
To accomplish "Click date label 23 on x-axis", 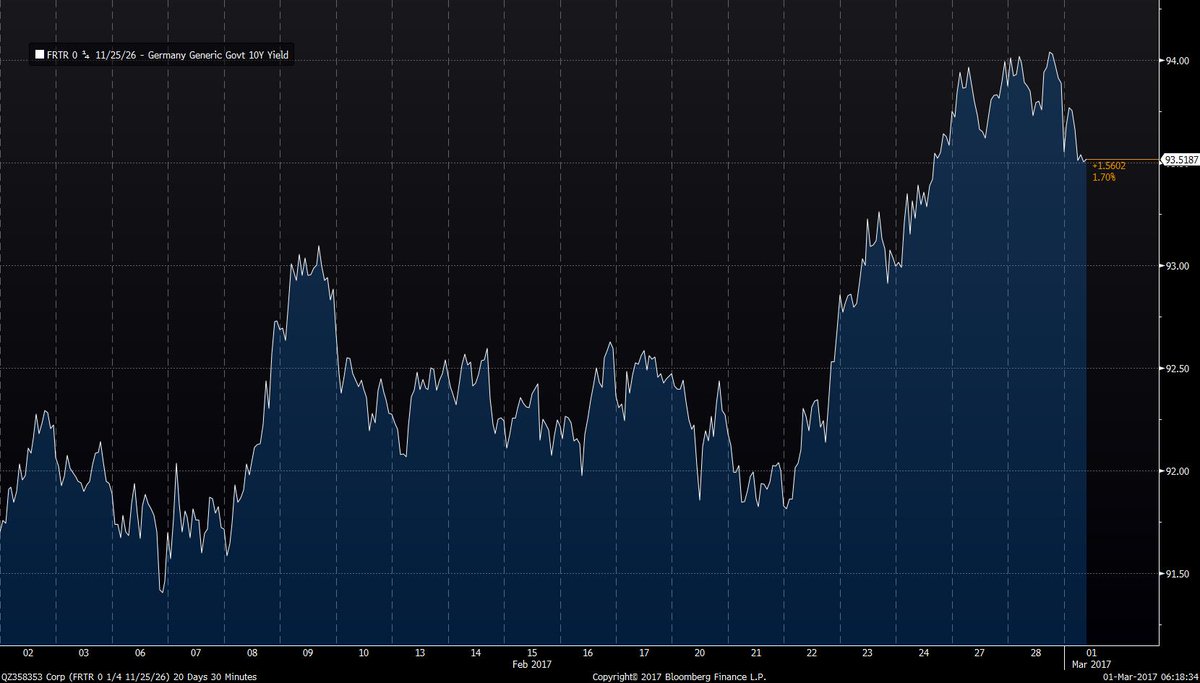I will pos(868,652).
